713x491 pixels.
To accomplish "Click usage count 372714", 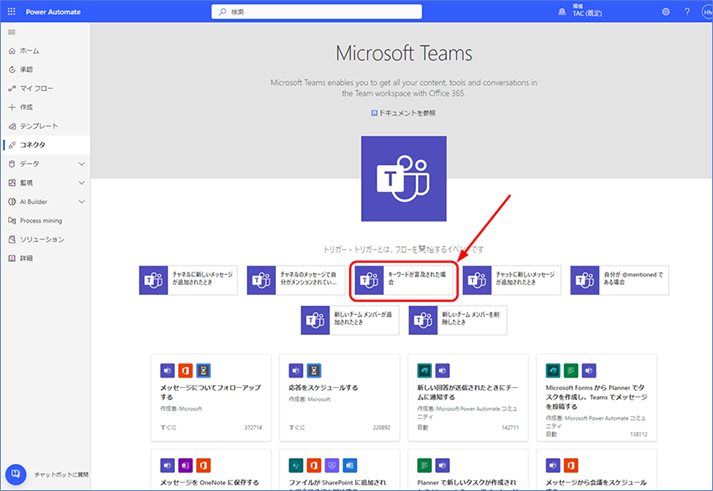I will click(253, 427).
